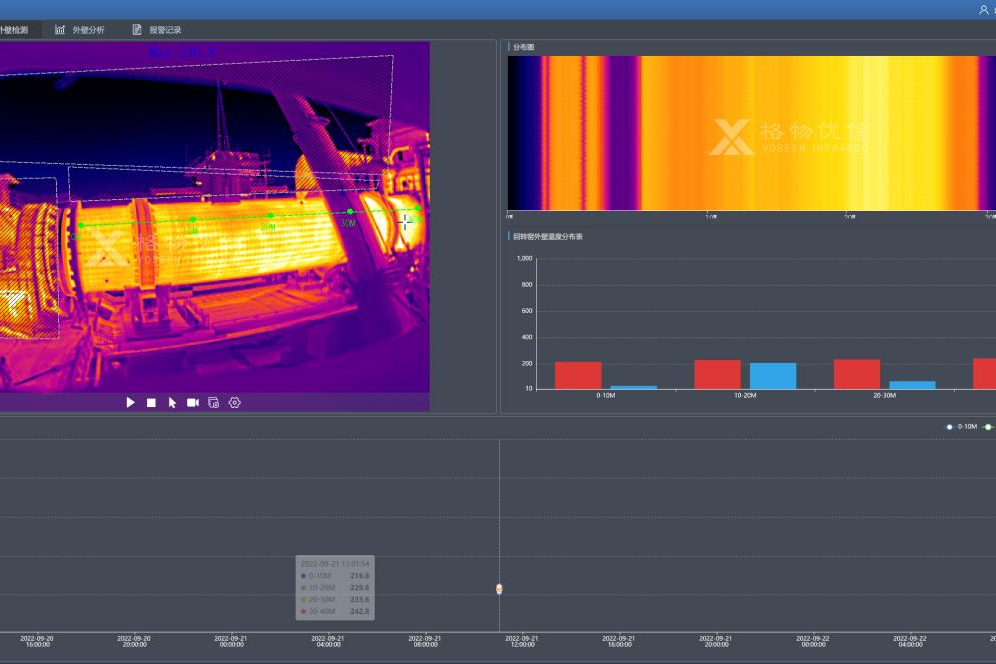Select the cursor pointer tool
The height and width of the screenshot is (664, 996).
172,403
